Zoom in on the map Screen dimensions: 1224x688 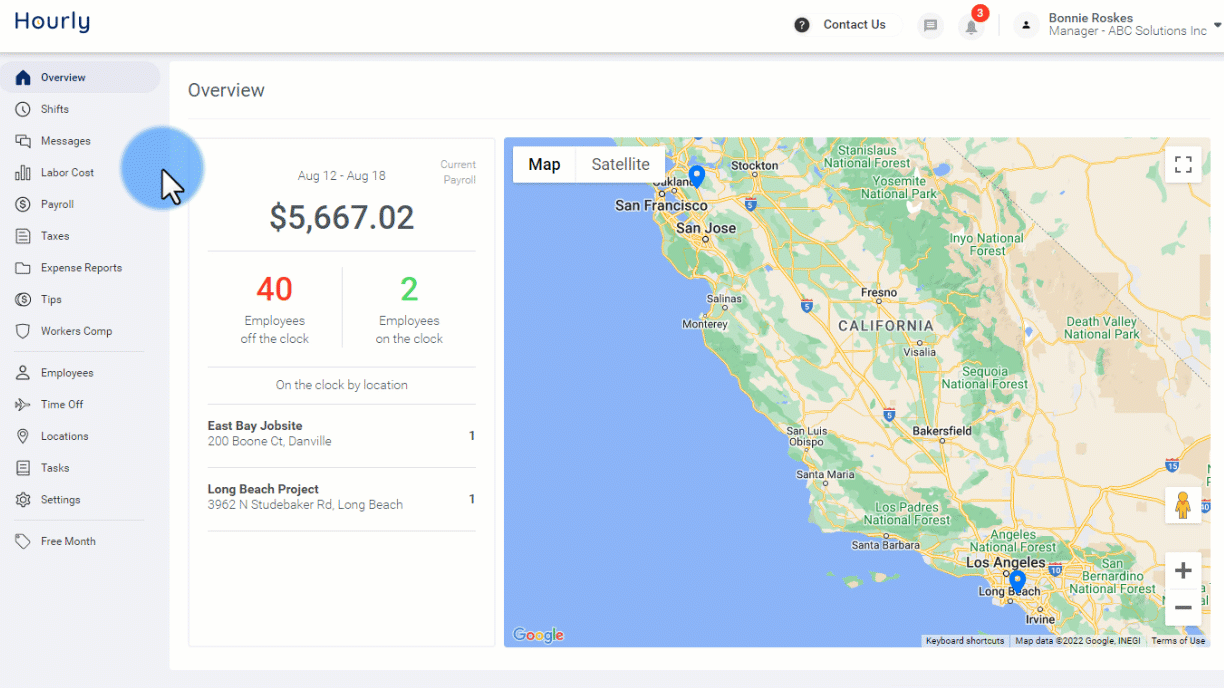(1183, 571)
